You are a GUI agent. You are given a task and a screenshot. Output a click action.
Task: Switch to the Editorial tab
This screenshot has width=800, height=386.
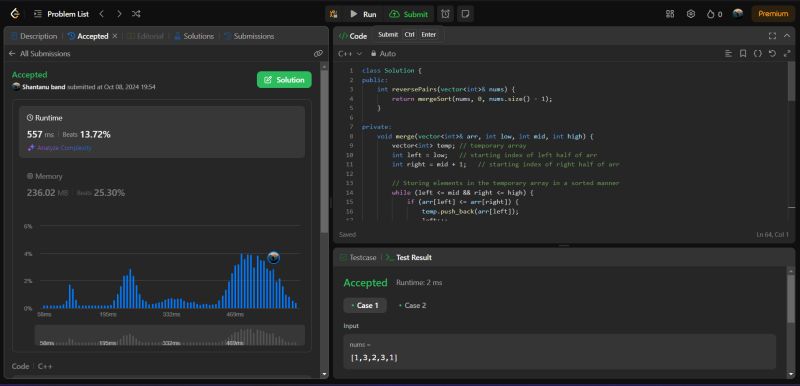(x=145, y=36)
